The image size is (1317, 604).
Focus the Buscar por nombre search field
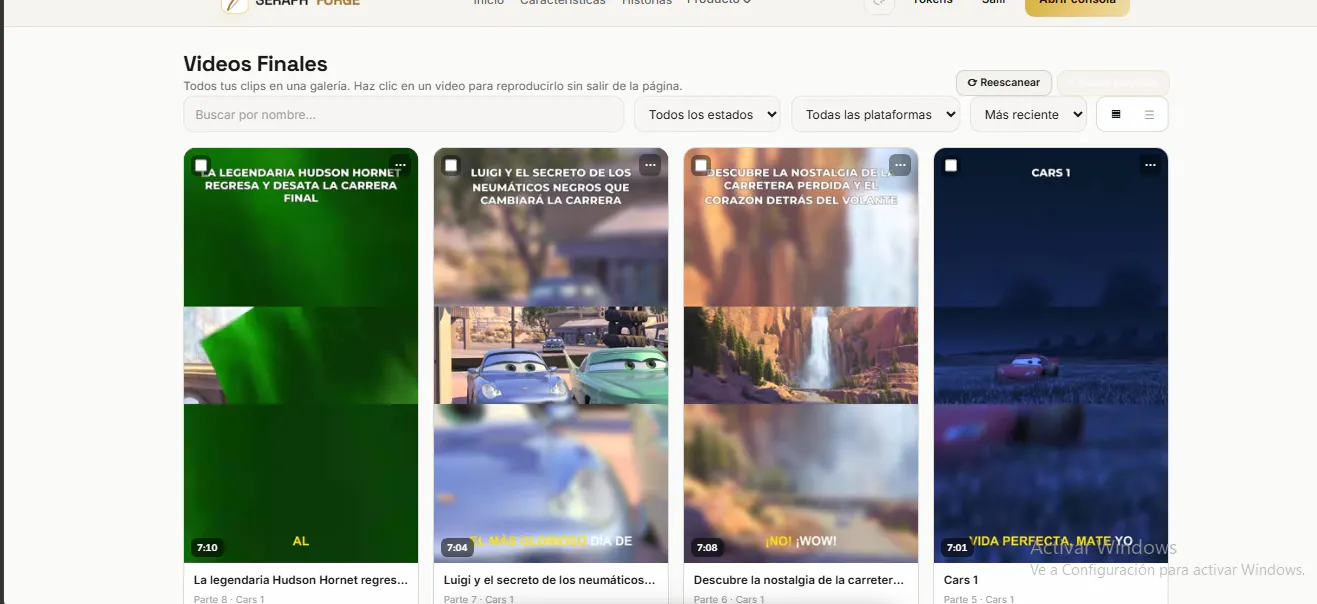(404, 114)
